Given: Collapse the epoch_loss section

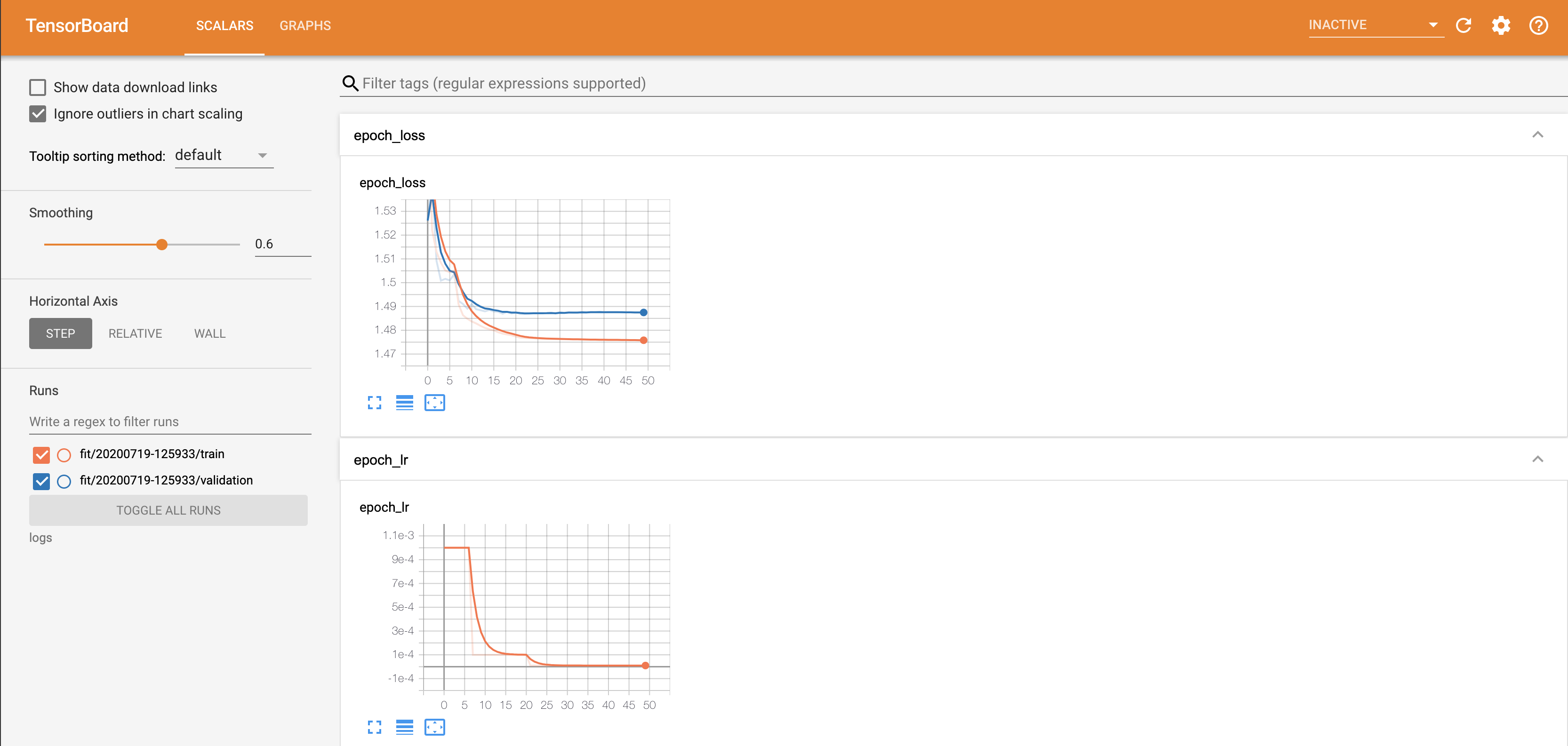Looking at the screenshot, I should click(x=1537, y=135).
